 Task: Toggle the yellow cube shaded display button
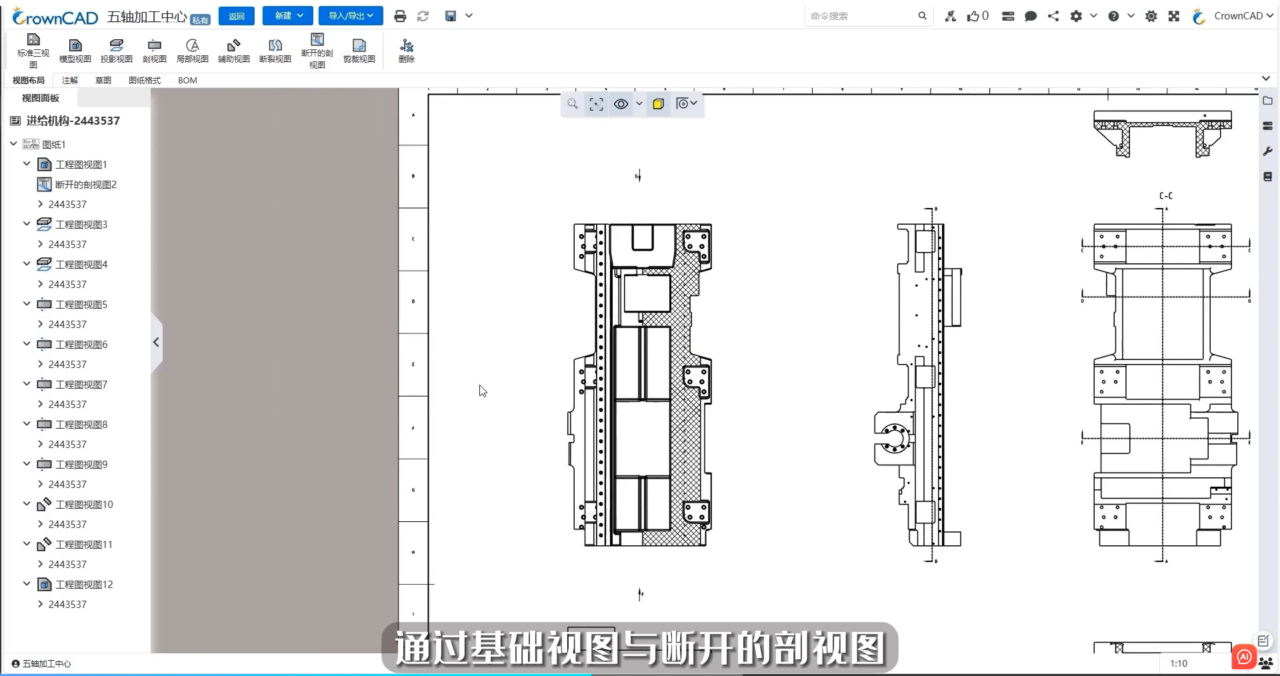[x=658, y=104]
